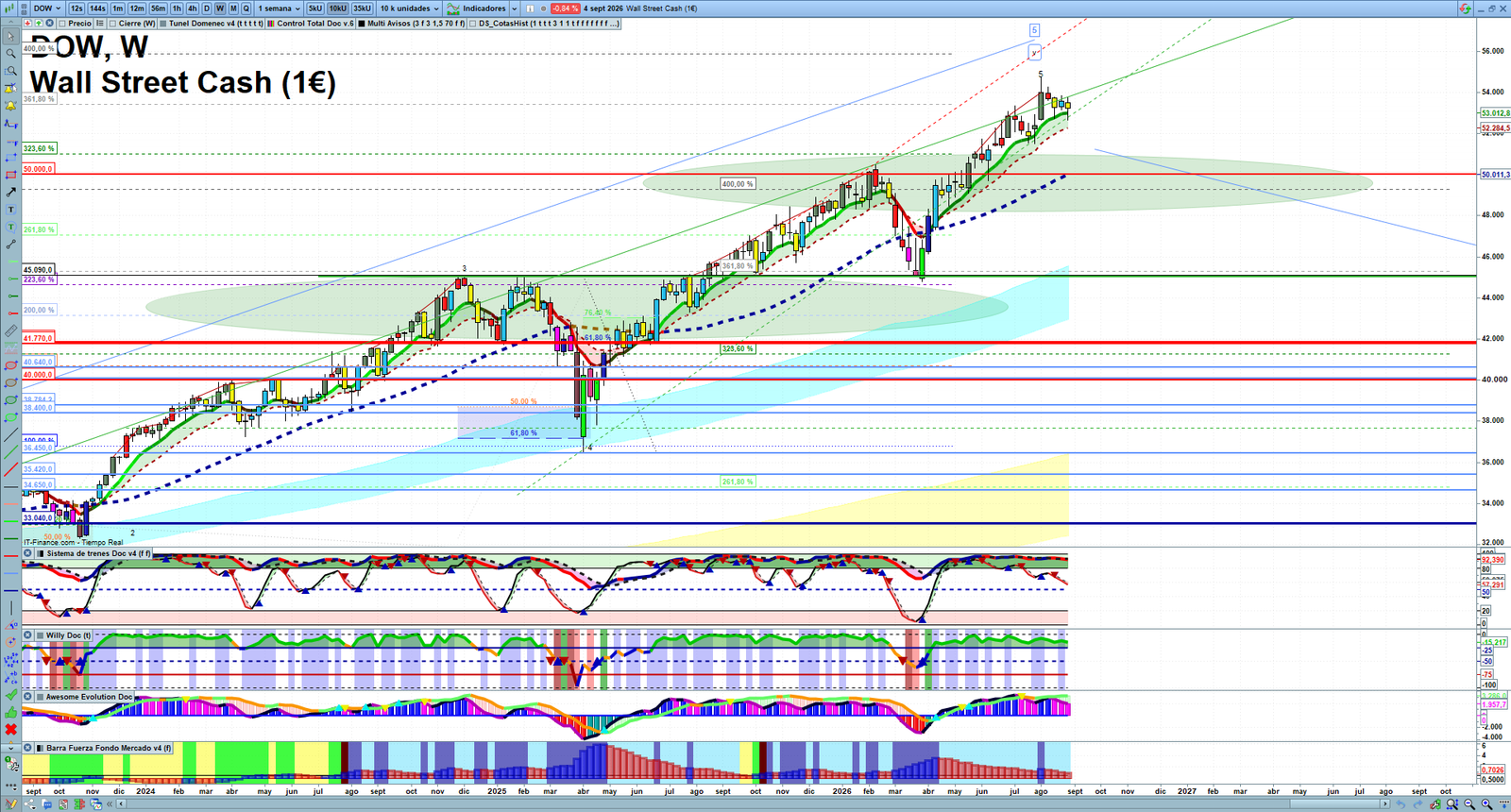Toggle the Precio checkbox
Screen dimensions: 1511x812
pos(61,23)
